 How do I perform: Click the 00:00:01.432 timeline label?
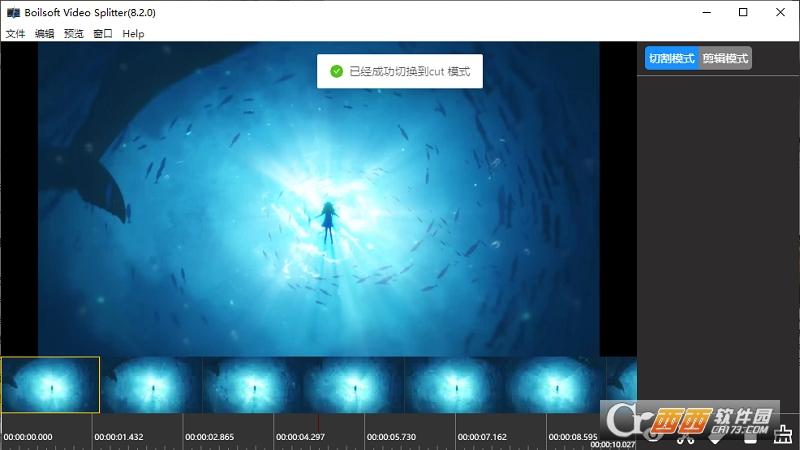[119, 437]
